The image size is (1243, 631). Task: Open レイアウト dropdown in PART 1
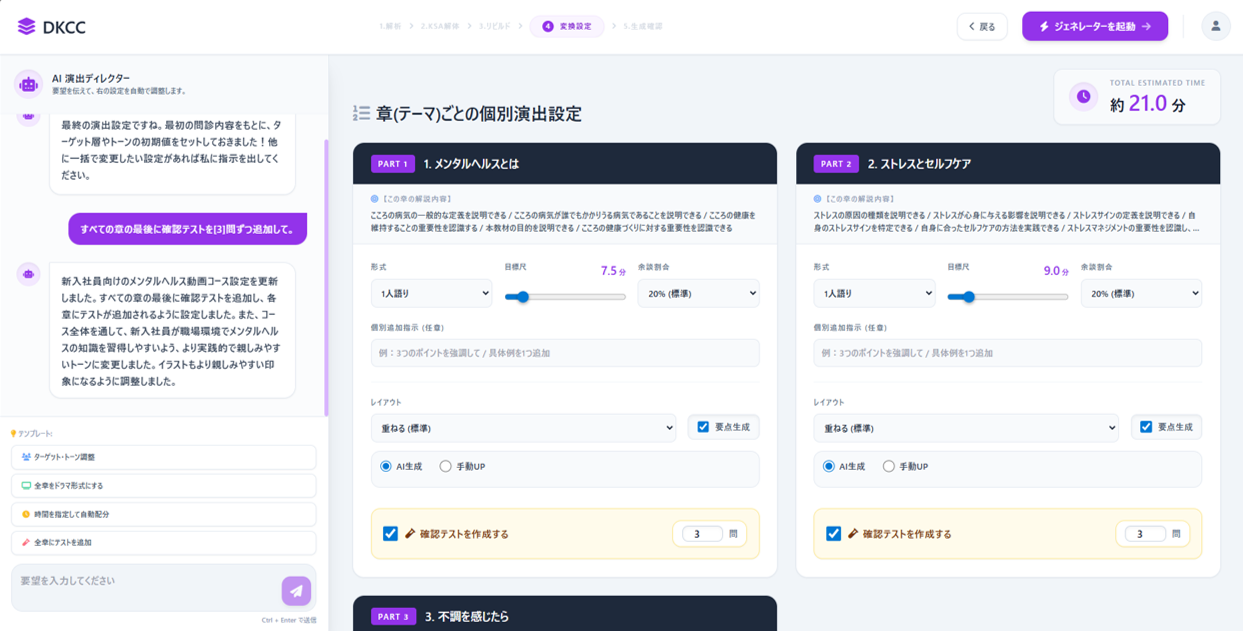(523, 428)
